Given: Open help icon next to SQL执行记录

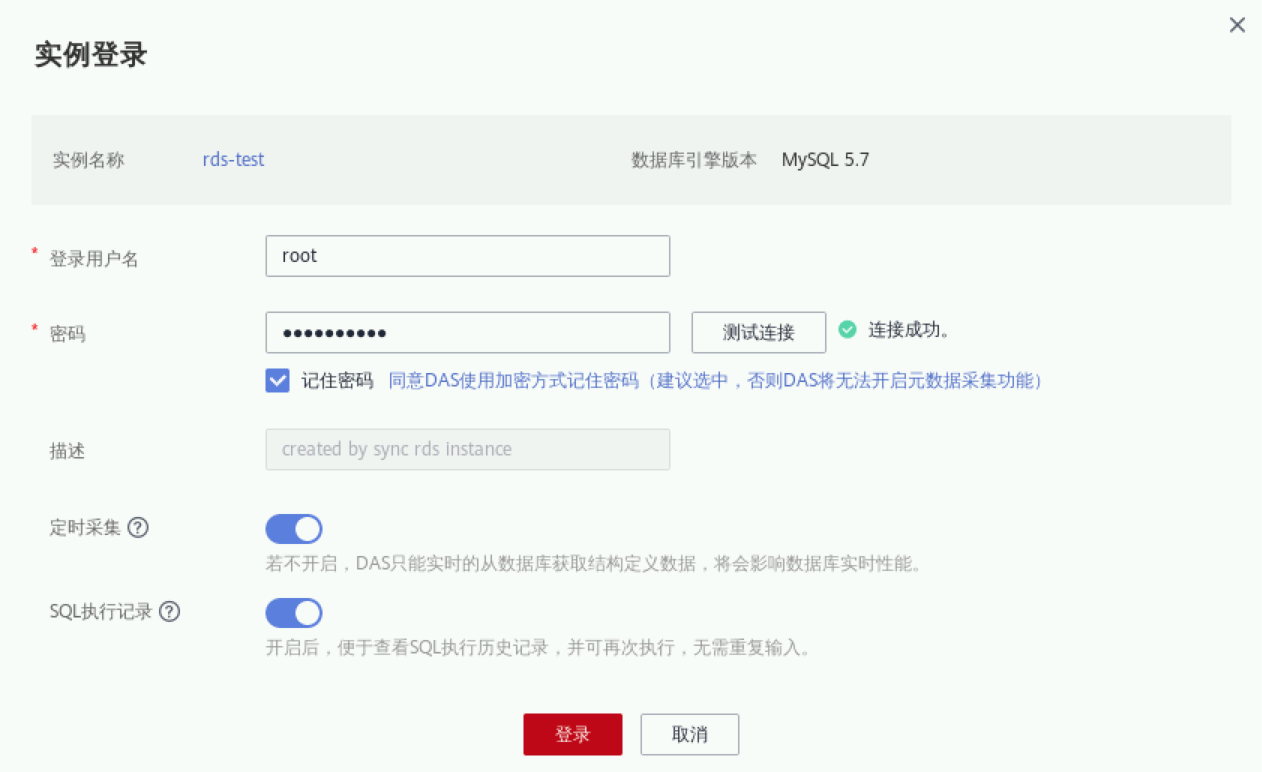Looking at the screenshot, I should click(170, 611).
